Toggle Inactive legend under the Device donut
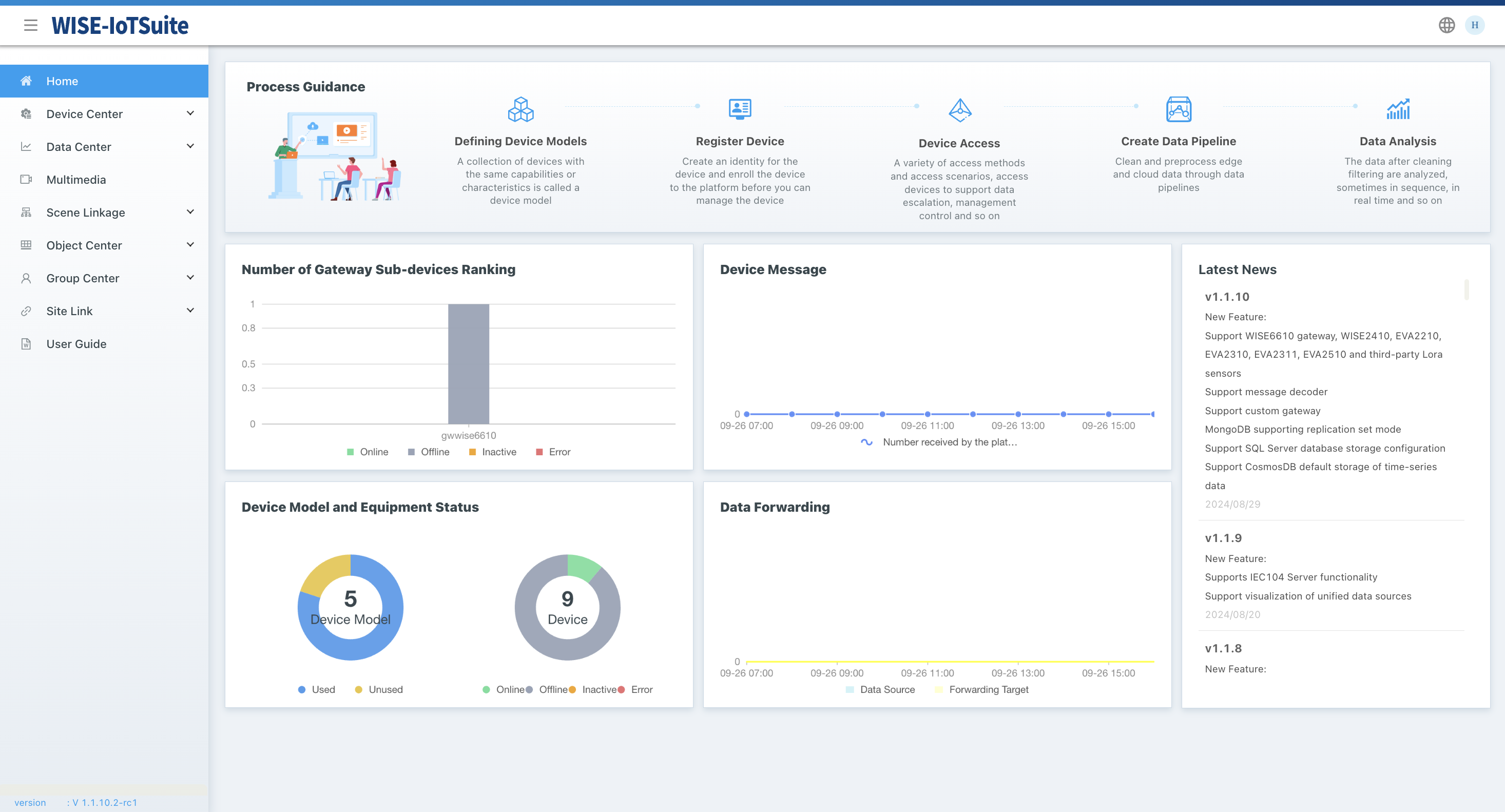Viewport: 1505px width, 812px height. (592, 689)
